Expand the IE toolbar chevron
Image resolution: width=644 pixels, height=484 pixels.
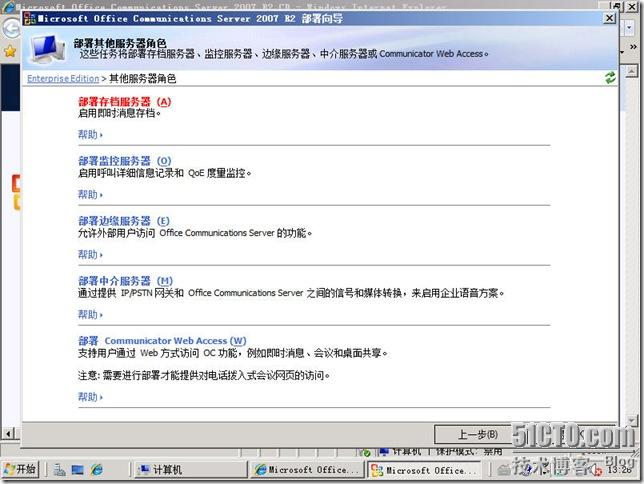tap(634, 47)
